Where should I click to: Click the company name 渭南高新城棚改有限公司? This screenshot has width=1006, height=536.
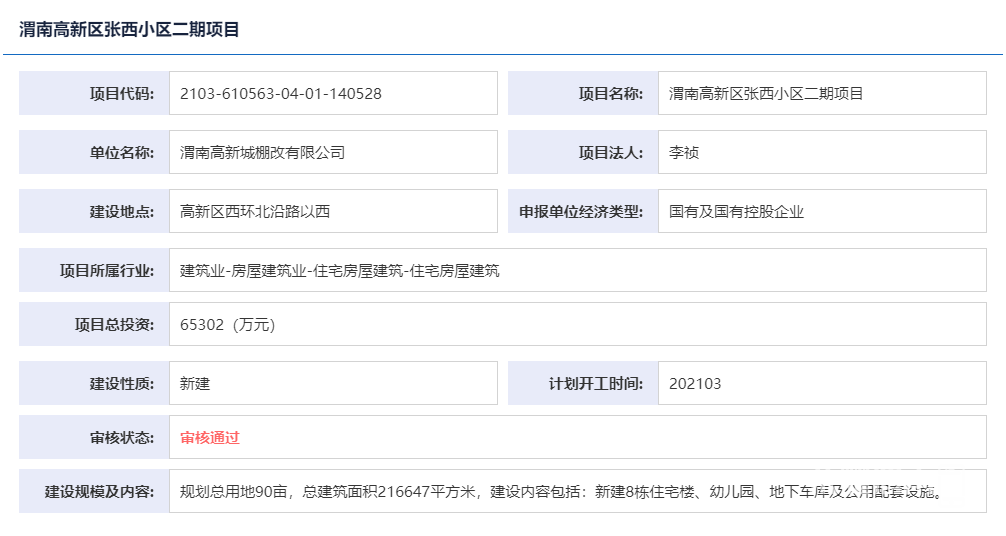(x=262, y=153)
